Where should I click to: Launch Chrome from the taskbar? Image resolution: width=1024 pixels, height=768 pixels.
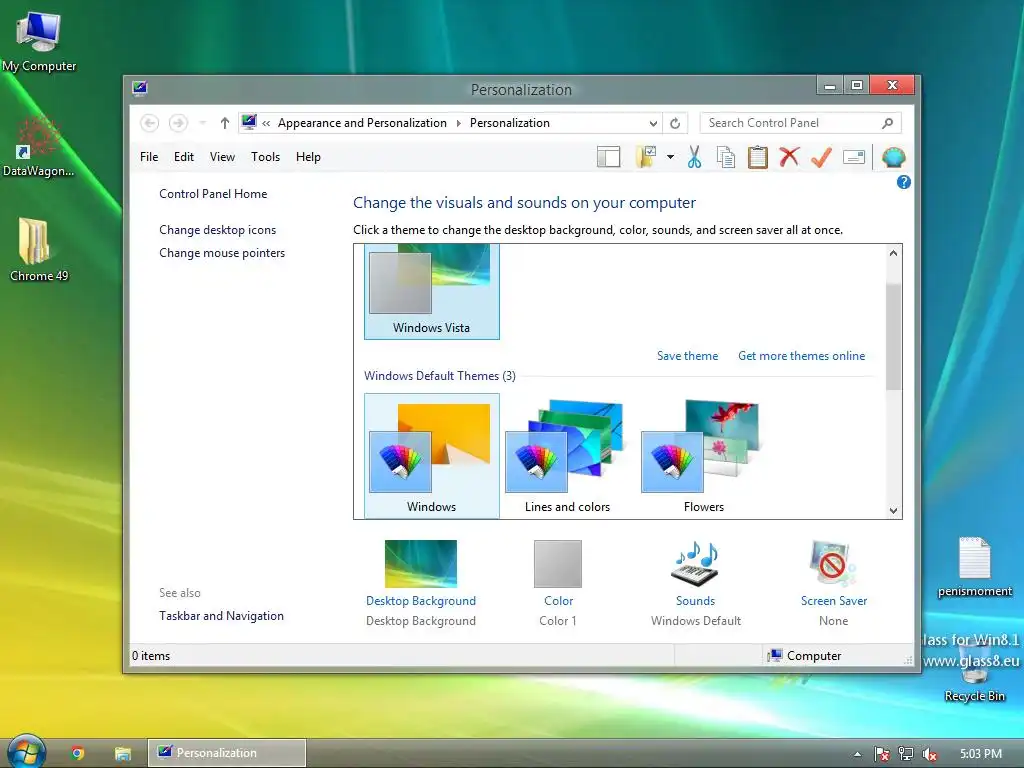tap(77, 753)
